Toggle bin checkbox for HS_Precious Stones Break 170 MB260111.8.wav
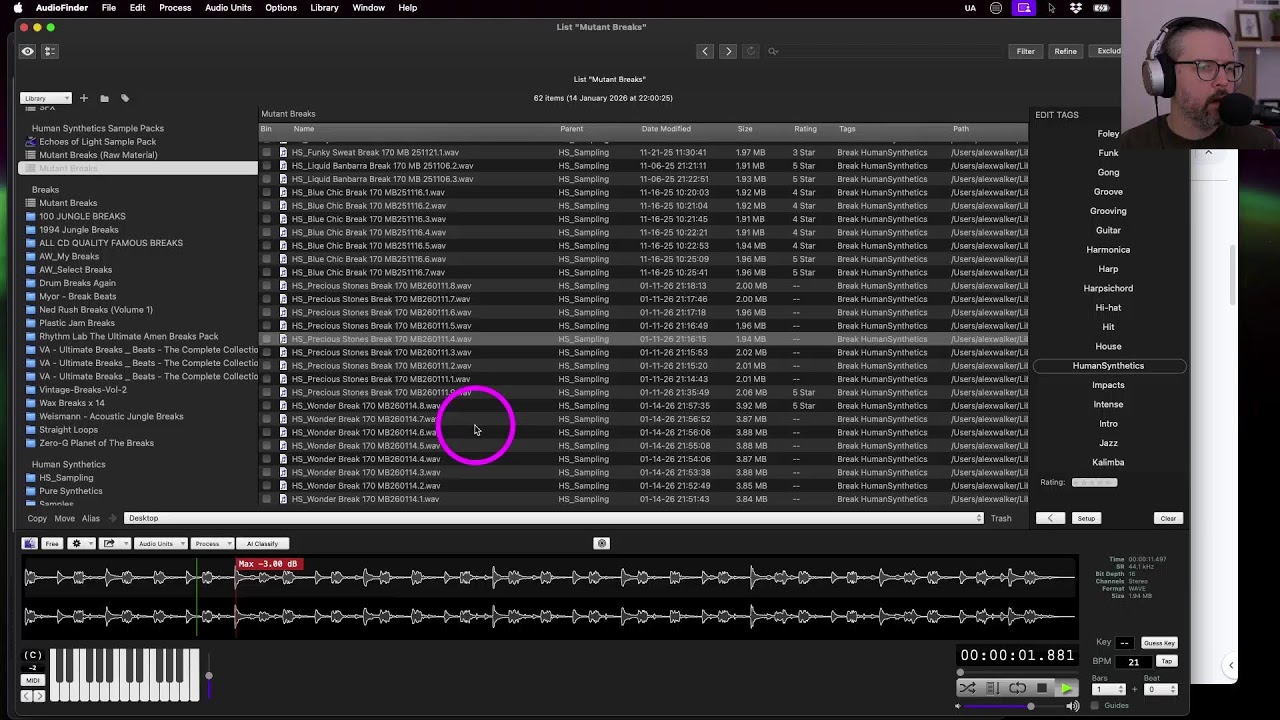 [266, 286]
